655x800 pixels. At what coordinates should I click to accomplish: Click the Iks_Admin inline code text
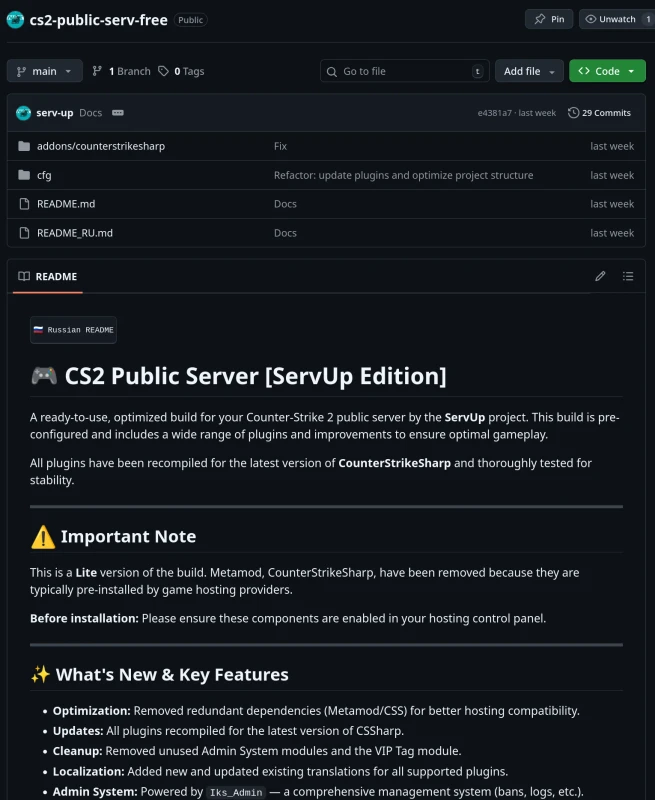236,792
